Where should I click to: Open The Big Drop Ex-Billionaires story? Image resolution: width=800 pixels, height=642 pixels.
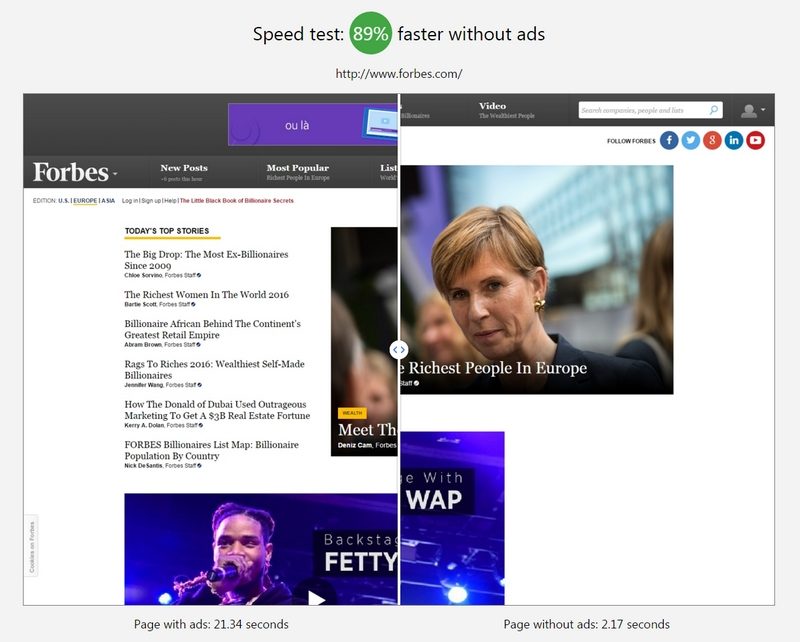pyautogui.click(x=206, y=260)
